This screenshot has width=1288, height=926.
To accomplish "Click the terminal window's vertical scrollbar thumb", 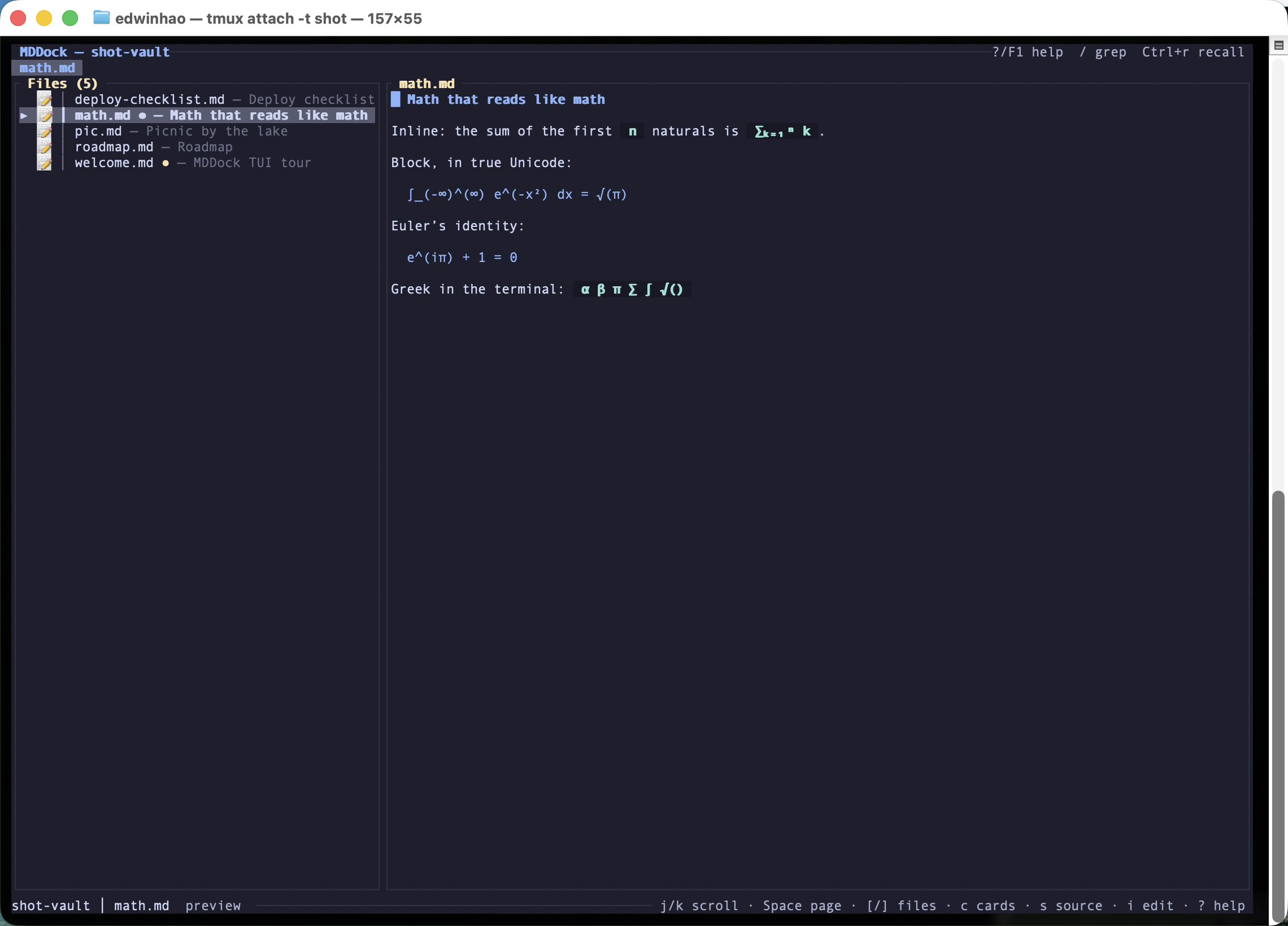I will pos(1278,707).
